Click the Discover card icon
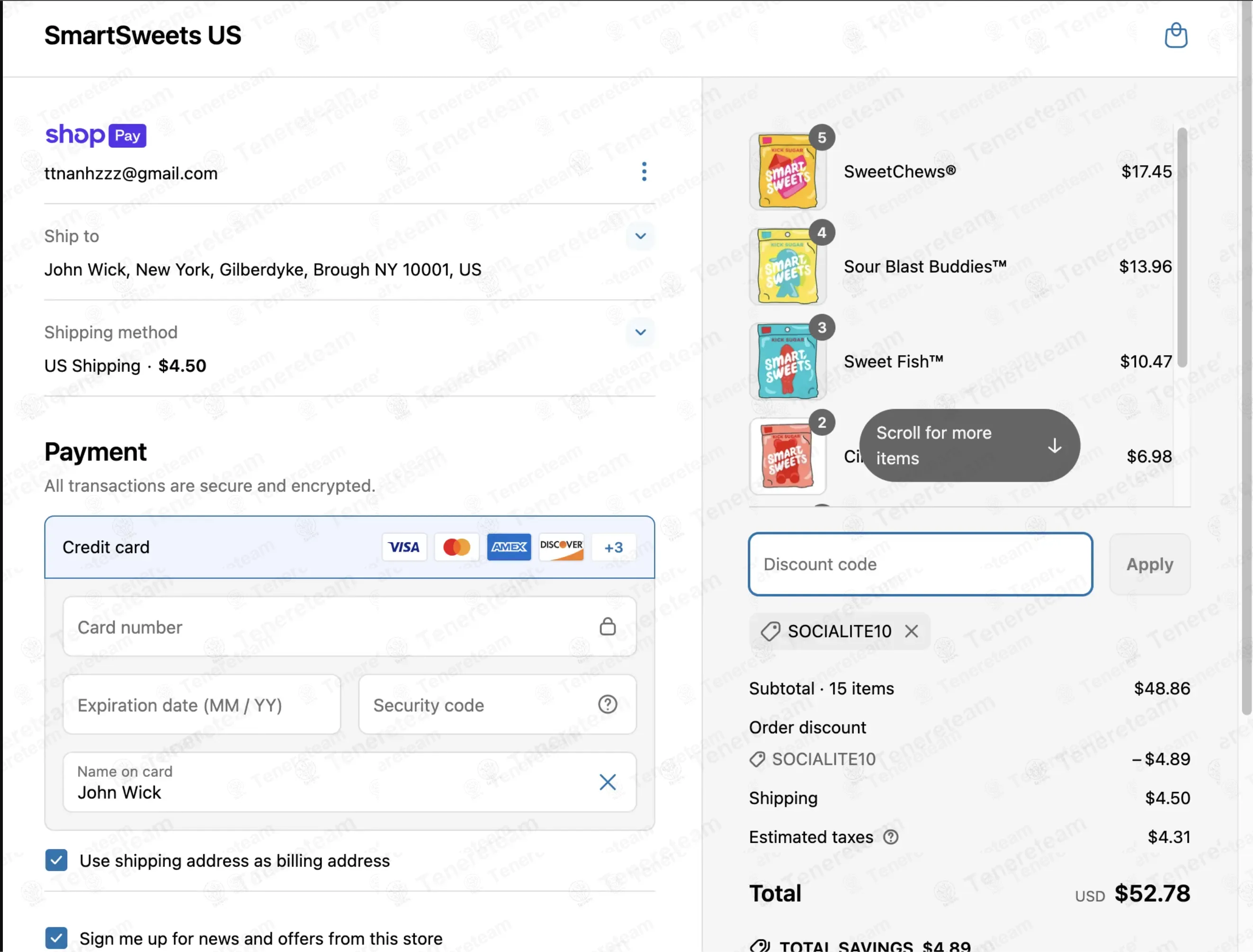This screenshot has width=1253, height=952. (561, 547)
